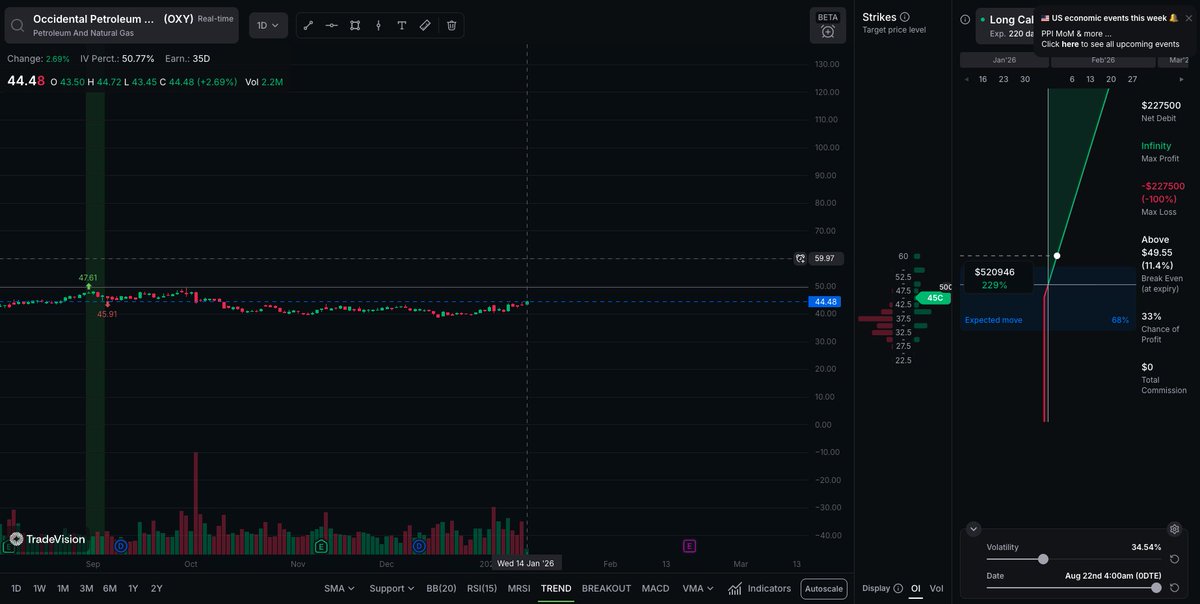Click the TradeVision logo
Screen dimensions: 1200x604
pyautogui.click(x=47, y=539)
